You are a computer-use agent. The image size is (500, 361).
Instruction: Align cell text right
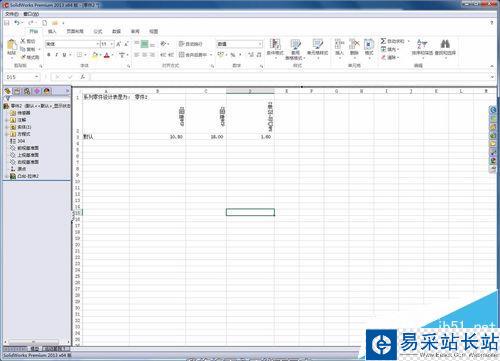click(x=152, y=55)
